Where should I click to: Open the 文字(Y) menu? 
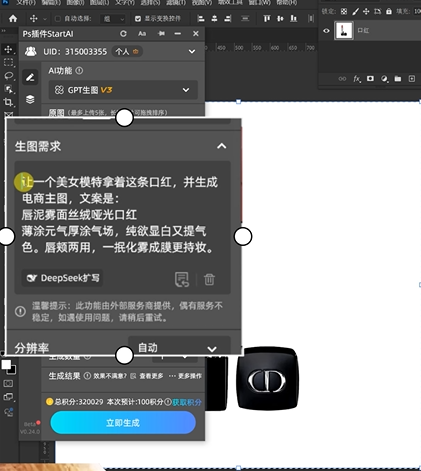(x=125, y=2)
